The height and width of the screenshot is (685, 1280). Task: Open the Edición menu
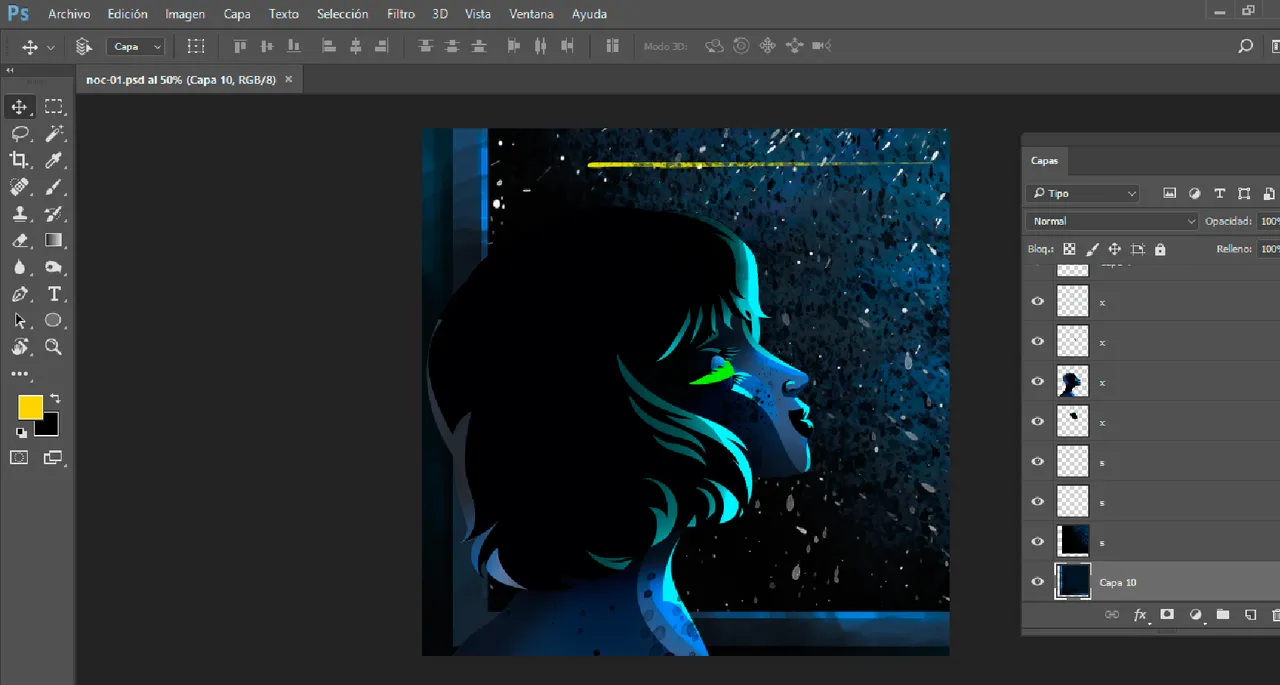point(128,14)
